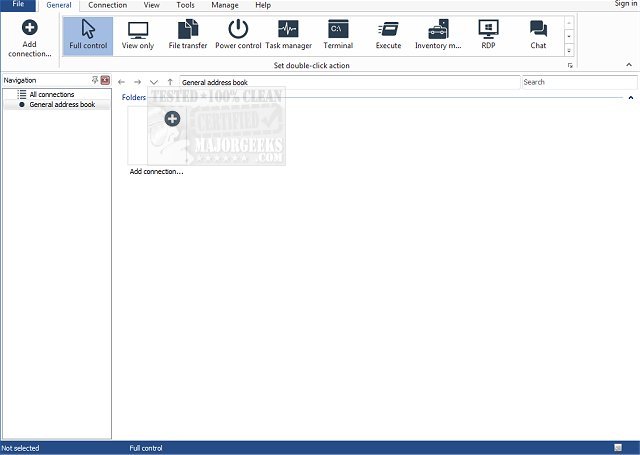Open the Chat mode
This screenshot has width=640, height=455.
click(538, 35)
